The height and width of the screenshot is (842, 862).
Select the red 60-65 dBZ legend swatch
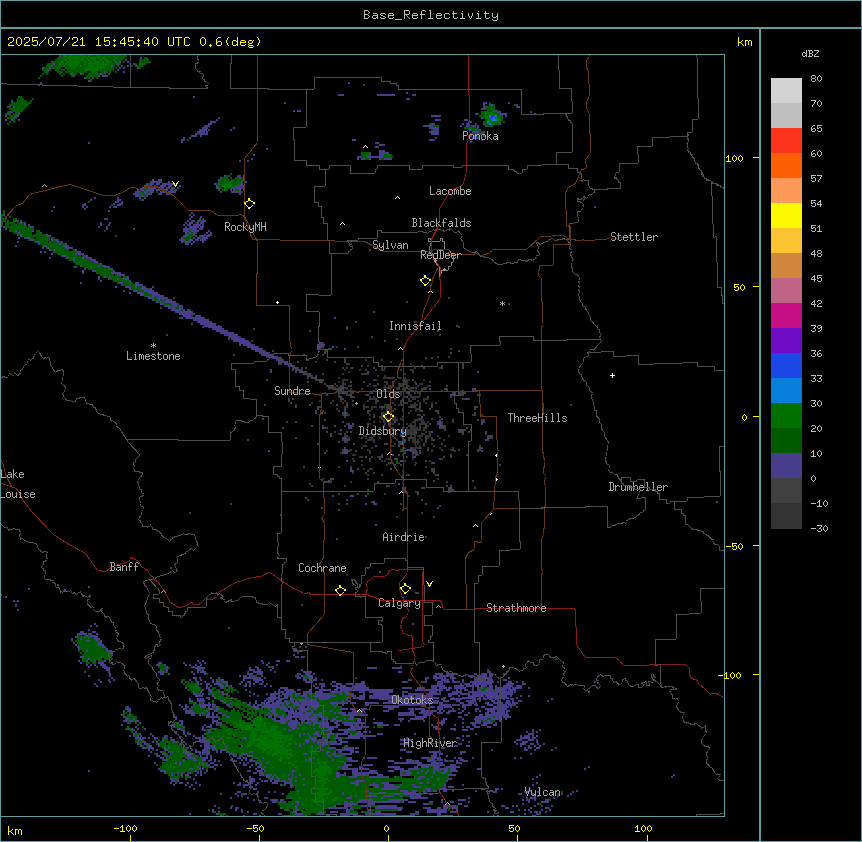click(786, 141)
